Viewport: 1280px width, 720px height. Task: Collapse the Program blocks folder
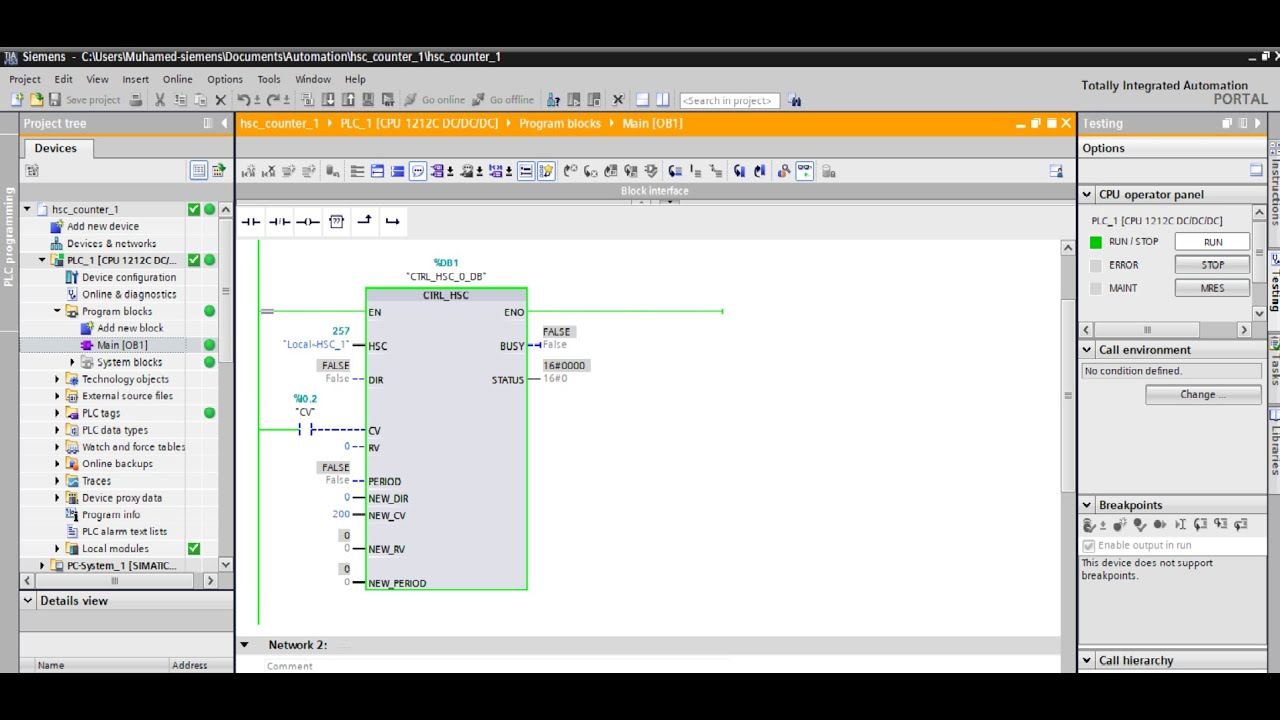pos(57,311)
